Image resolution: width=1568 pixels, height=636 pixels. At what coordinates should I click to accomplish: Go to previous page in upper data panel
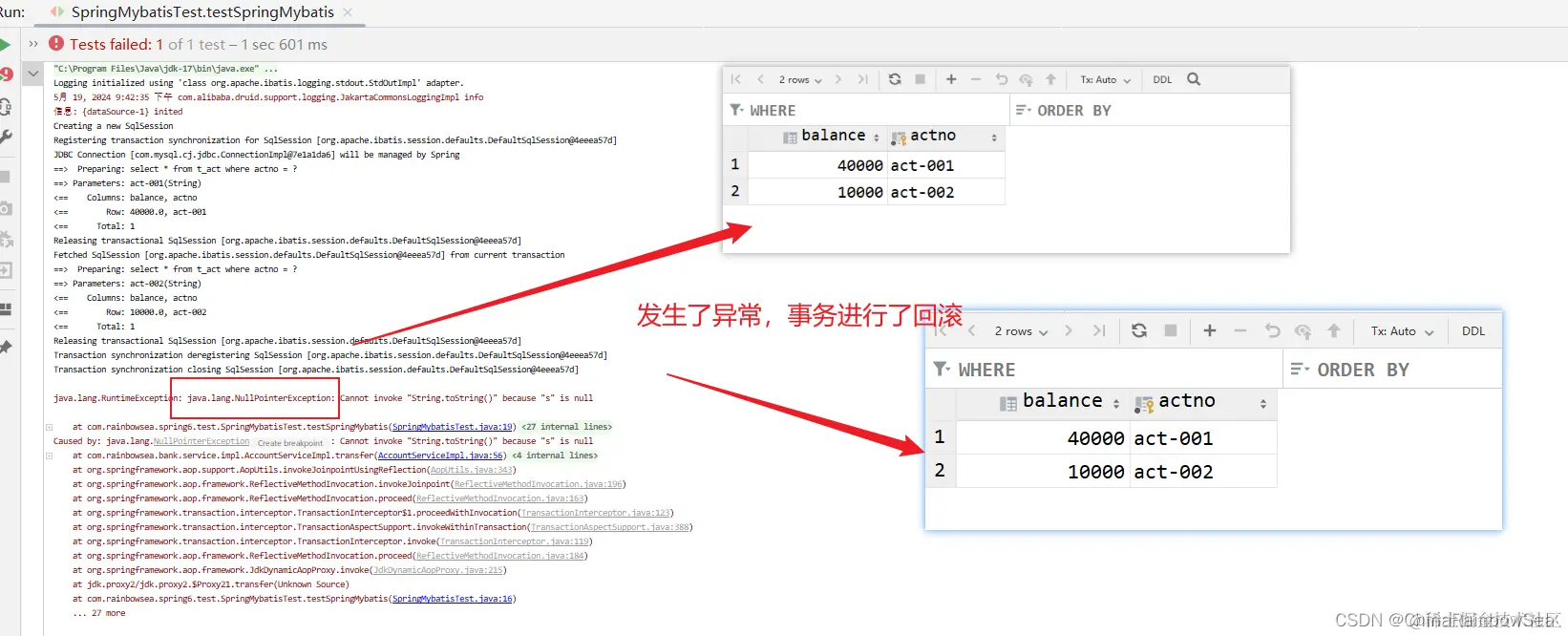(x=760, y=79)
